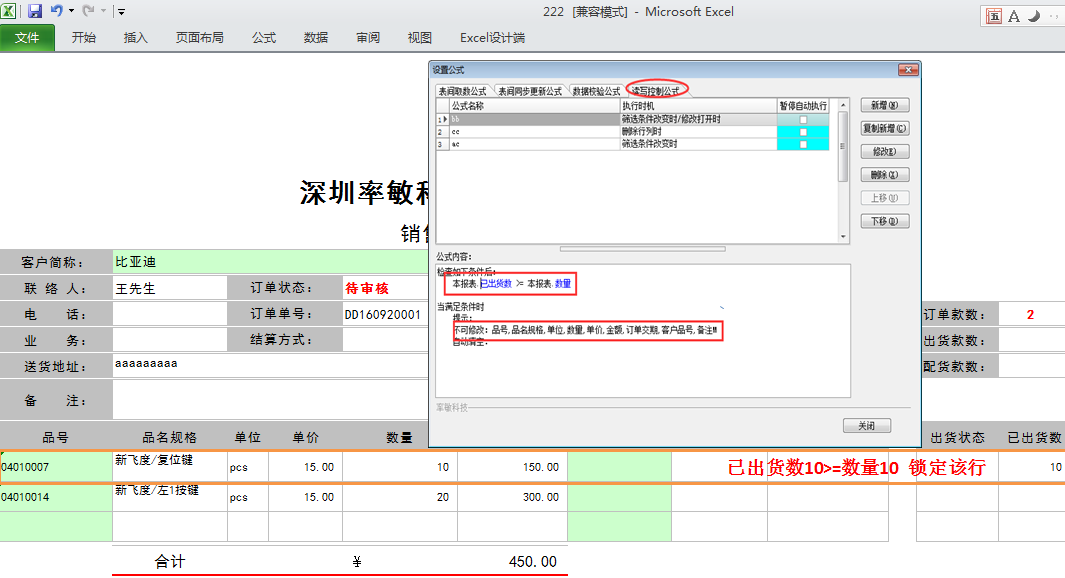Click the 新增 button in formula dialog
The image size is (1065, 578).
point(884,105)
